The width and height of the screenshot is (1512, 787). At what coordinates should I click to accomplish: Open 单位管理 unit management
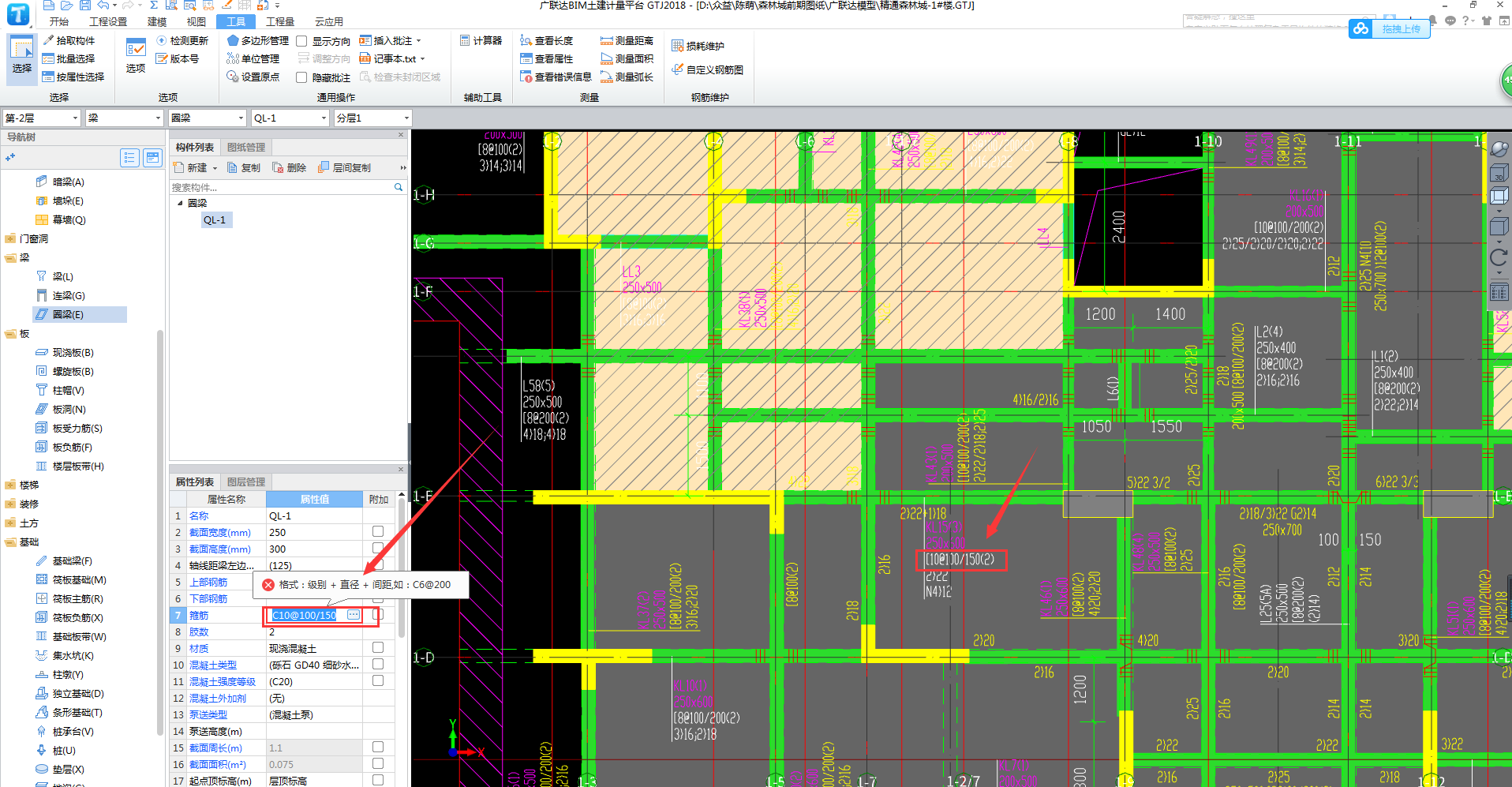coord(253,58)
